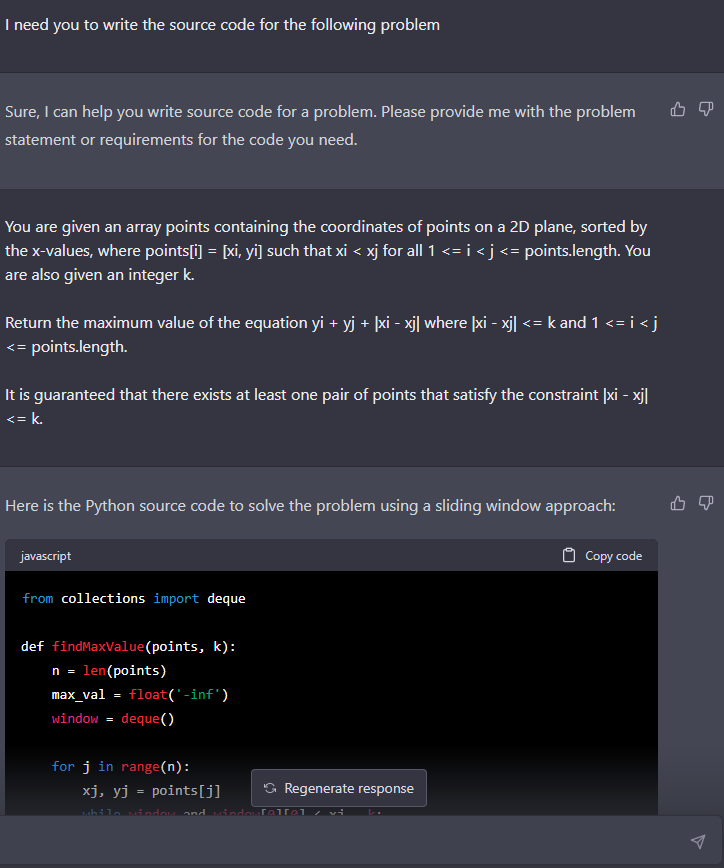Screen dimensions: 724x868
Task: Click the first user message about source code
Action: tap(222, 24)
